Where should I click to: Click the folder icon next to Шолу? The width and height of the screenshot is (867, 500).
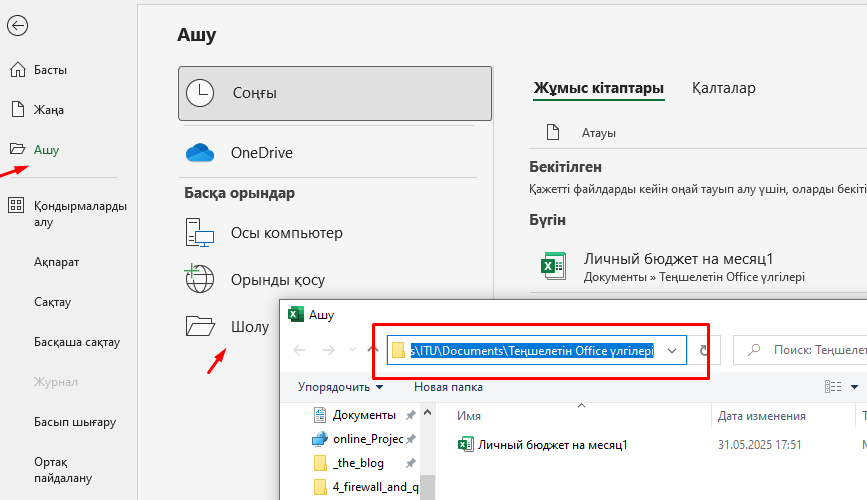click(x=200, y=326)
